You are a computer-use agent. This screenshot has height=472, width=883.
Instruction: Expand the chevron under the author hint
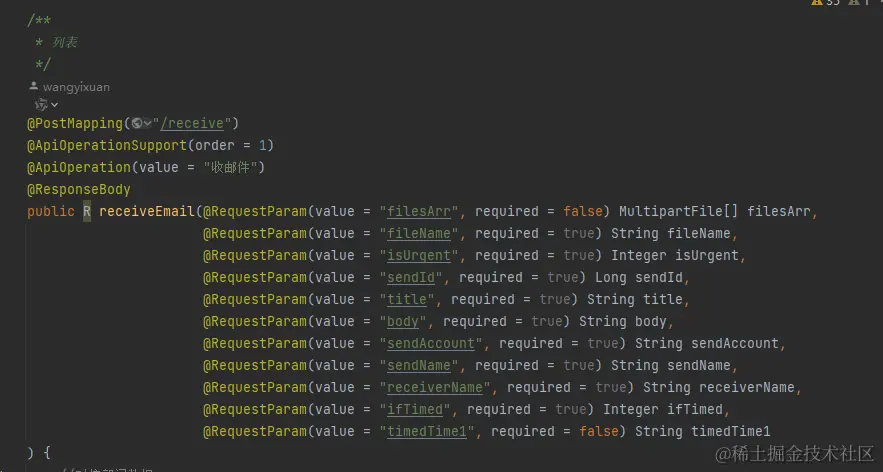point(54,104)
